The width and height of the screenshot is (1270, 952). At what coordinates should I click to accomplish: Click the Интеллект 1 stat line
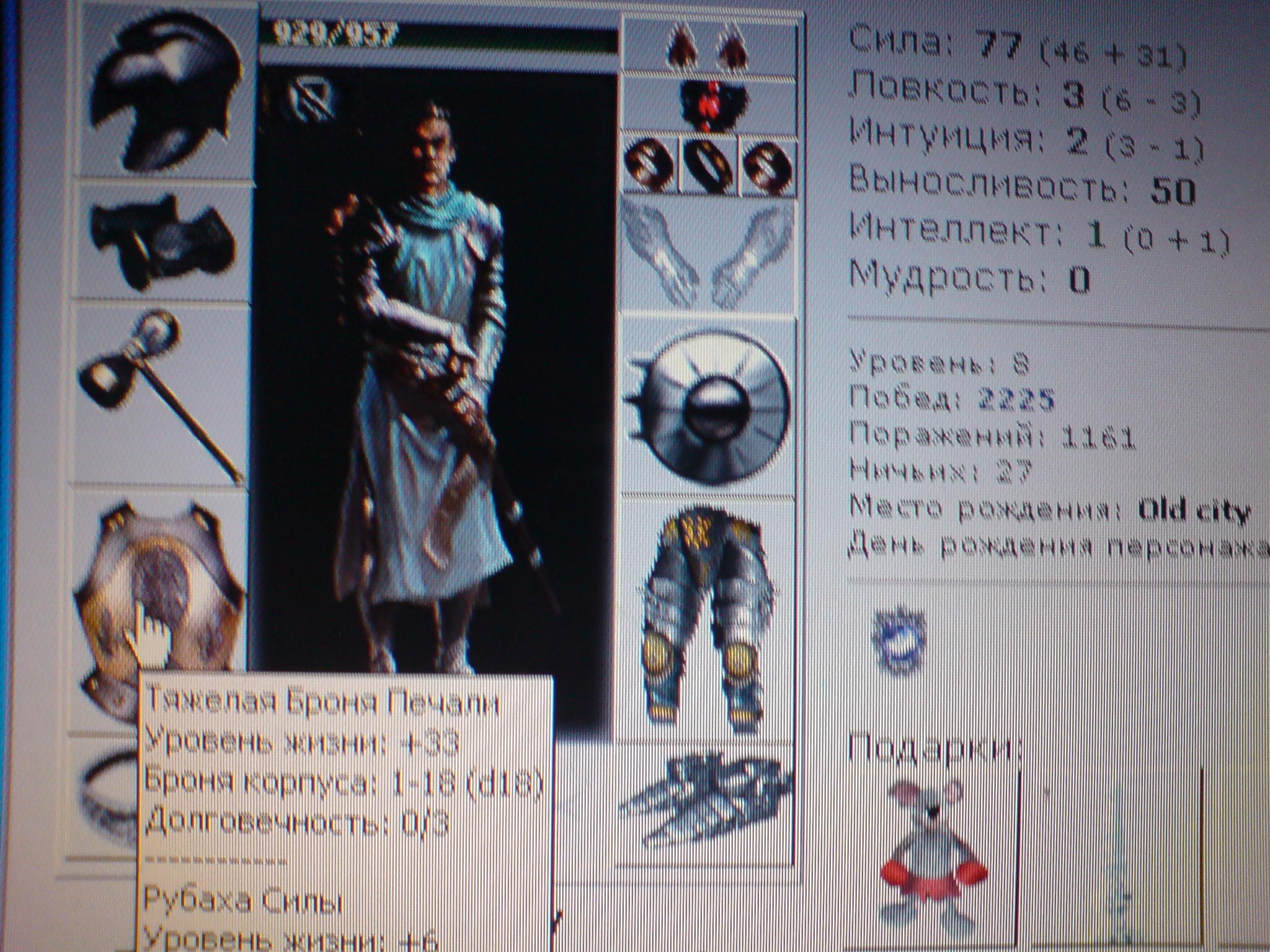[1041, 236]
